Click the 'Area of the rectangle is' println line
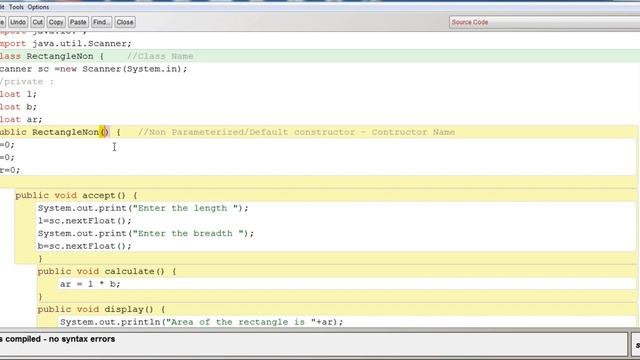This screenshot has height=360, width=640. (202, 322)
